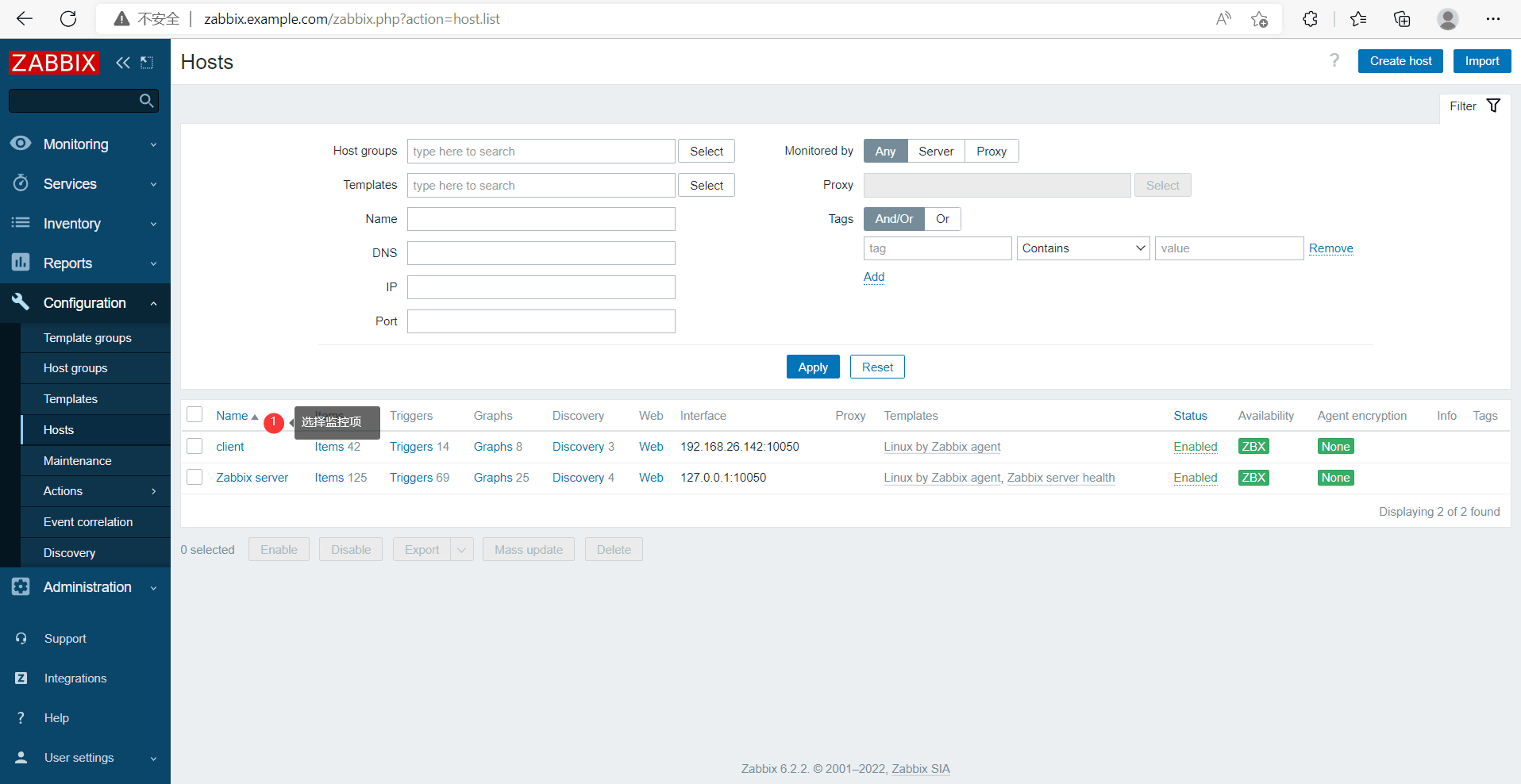Expand the Administration menu section
1521x784 pixels.
pyautogui.click(x=153, y=587)
